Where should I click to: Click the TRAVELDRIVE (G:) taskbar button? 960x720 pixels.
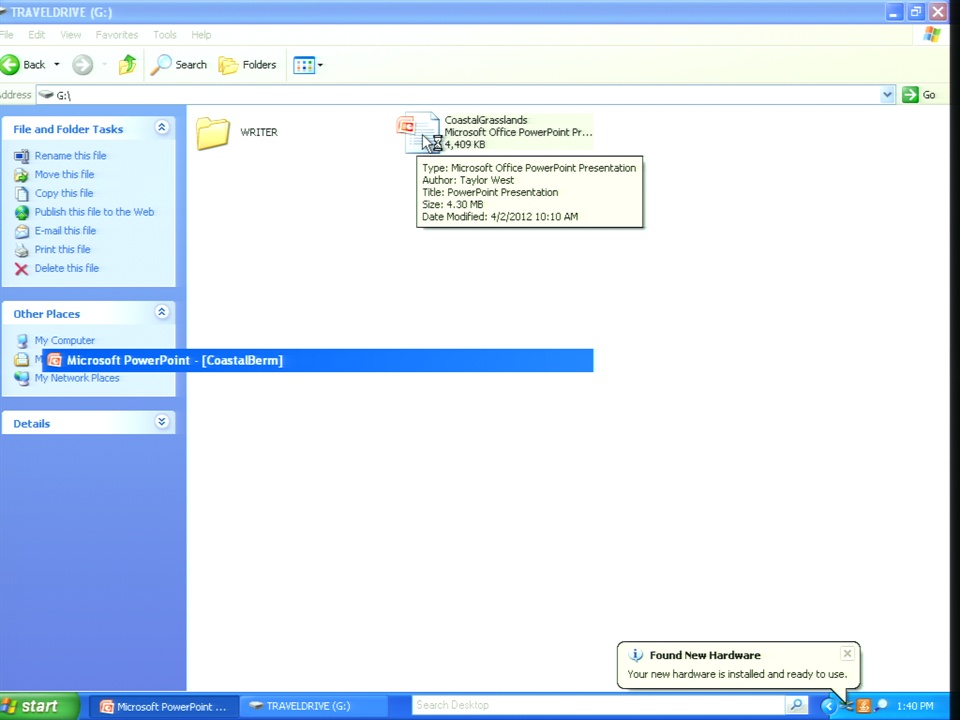(x=312, y=707)
